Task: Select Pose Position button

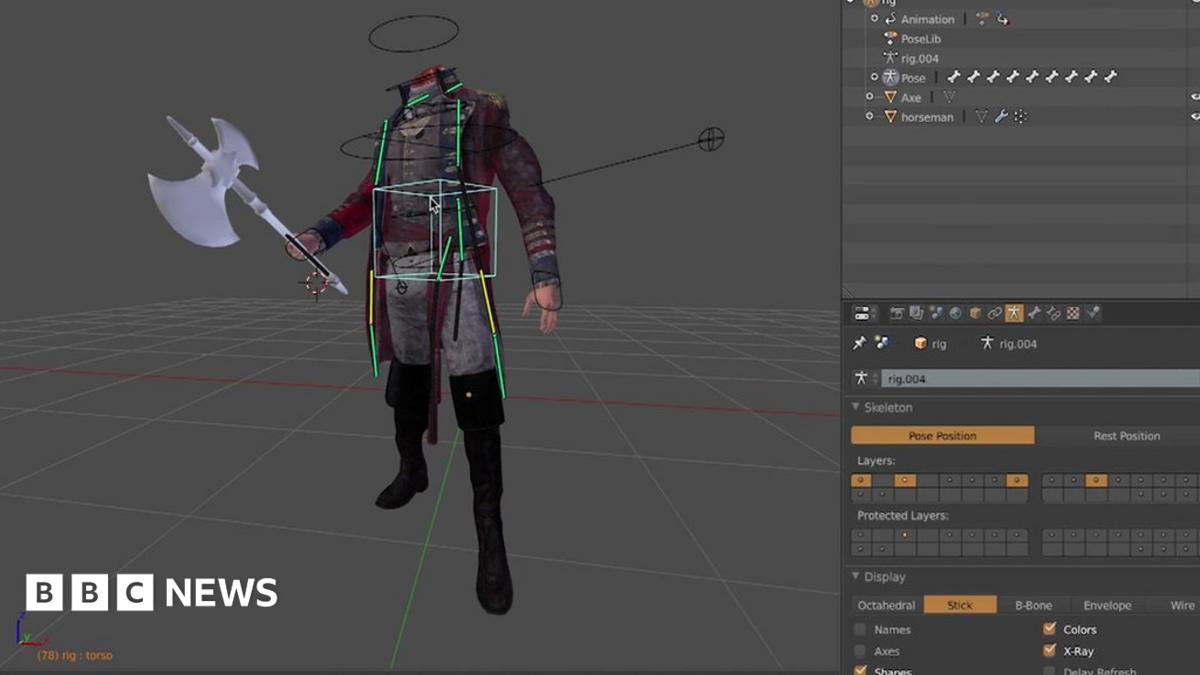Action: (x=943, y=436)
